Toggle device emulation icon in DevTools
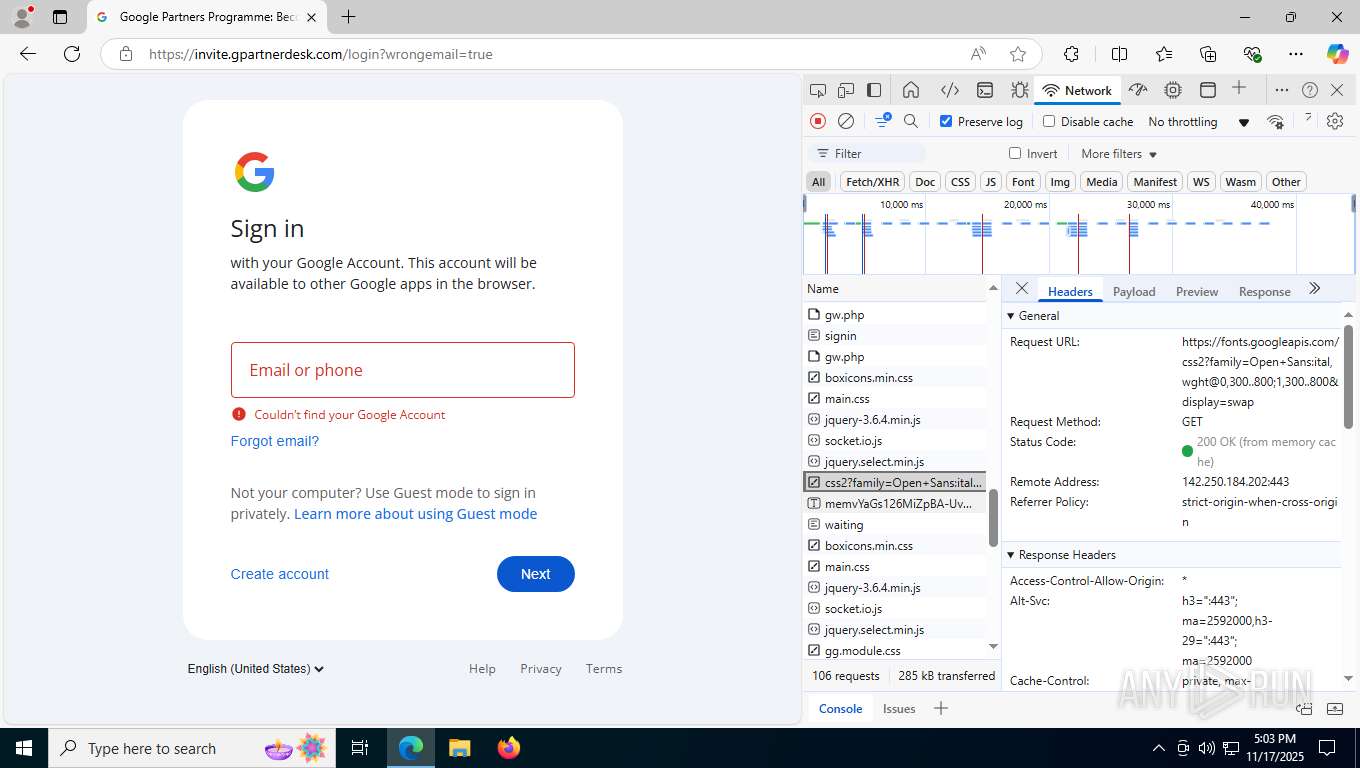Image resolution: width=1360 pixels, height=768 pixels. pos(846,90)
